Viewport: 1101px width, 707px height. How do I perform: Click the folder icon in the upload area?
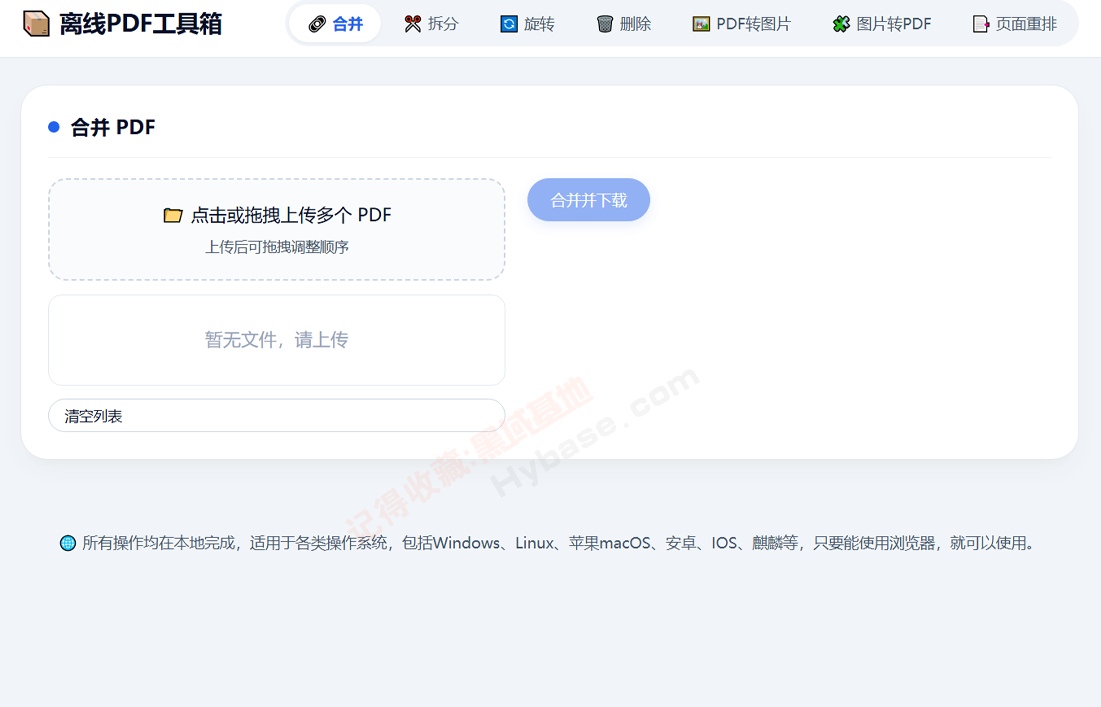pyautogui.click(x=173, y=216)
